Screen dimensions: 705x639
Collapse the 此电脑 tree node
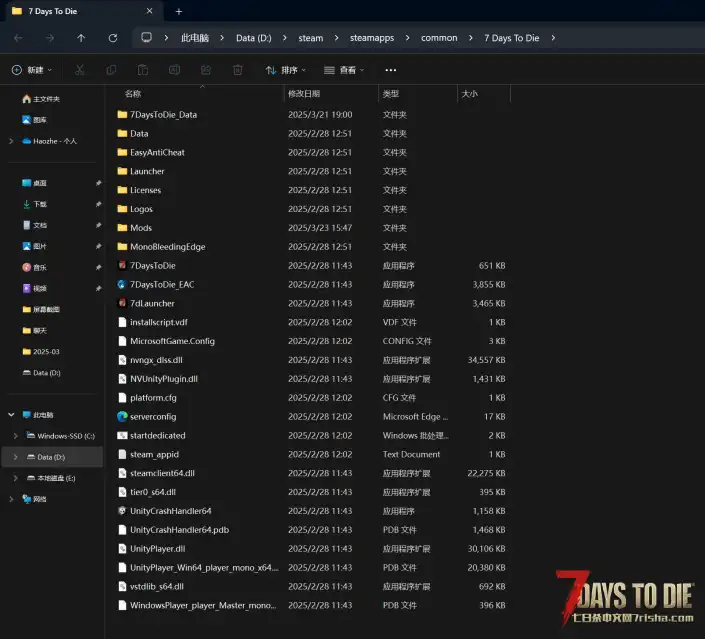point(11,415)
